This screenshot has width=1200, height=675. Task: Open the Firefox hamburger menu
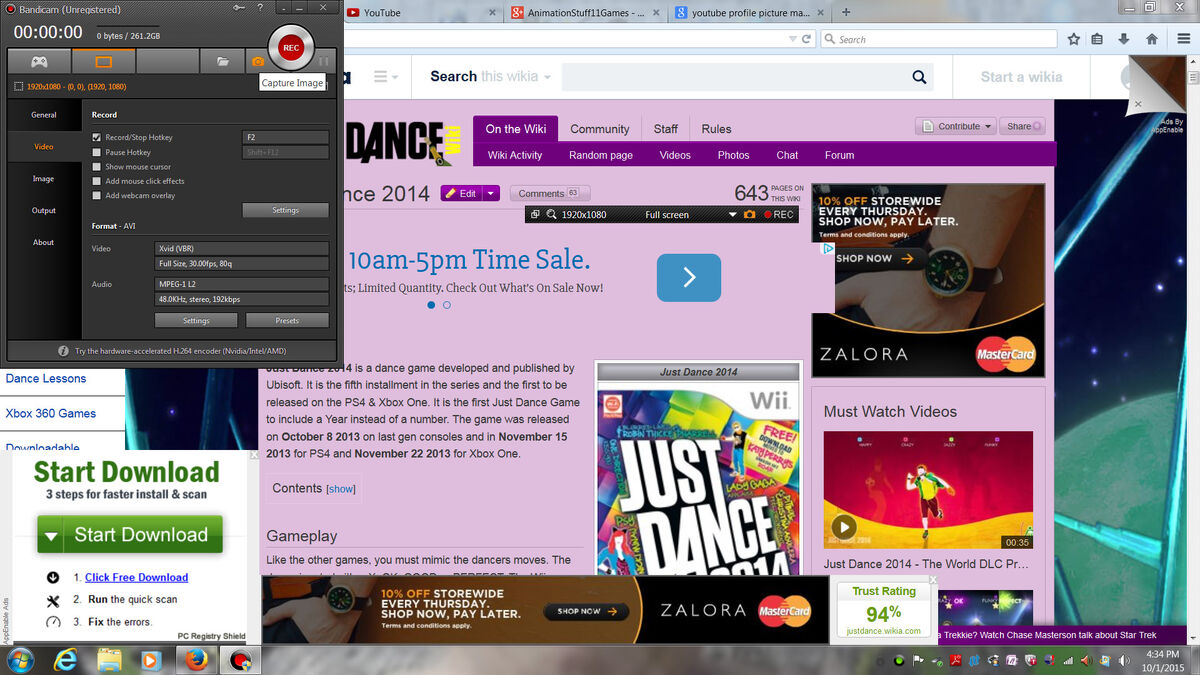point(1182,40)
